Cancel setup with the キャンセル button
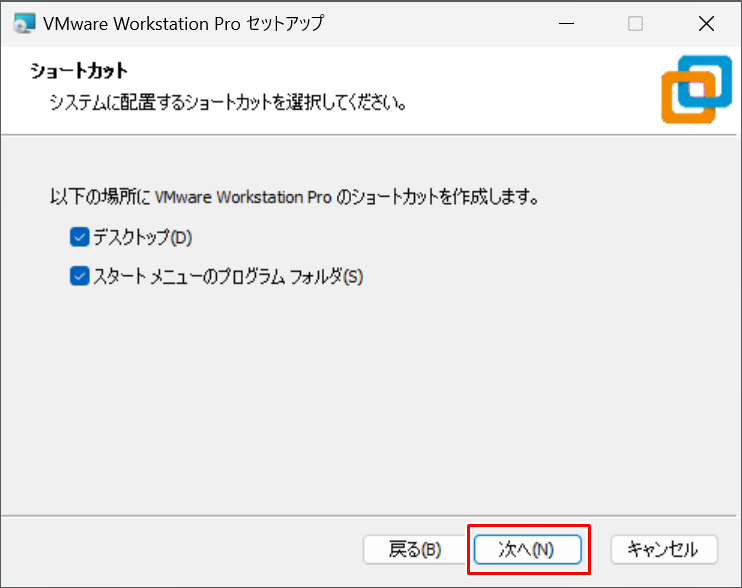Viewport: 742px width, 588px height. 663,549
